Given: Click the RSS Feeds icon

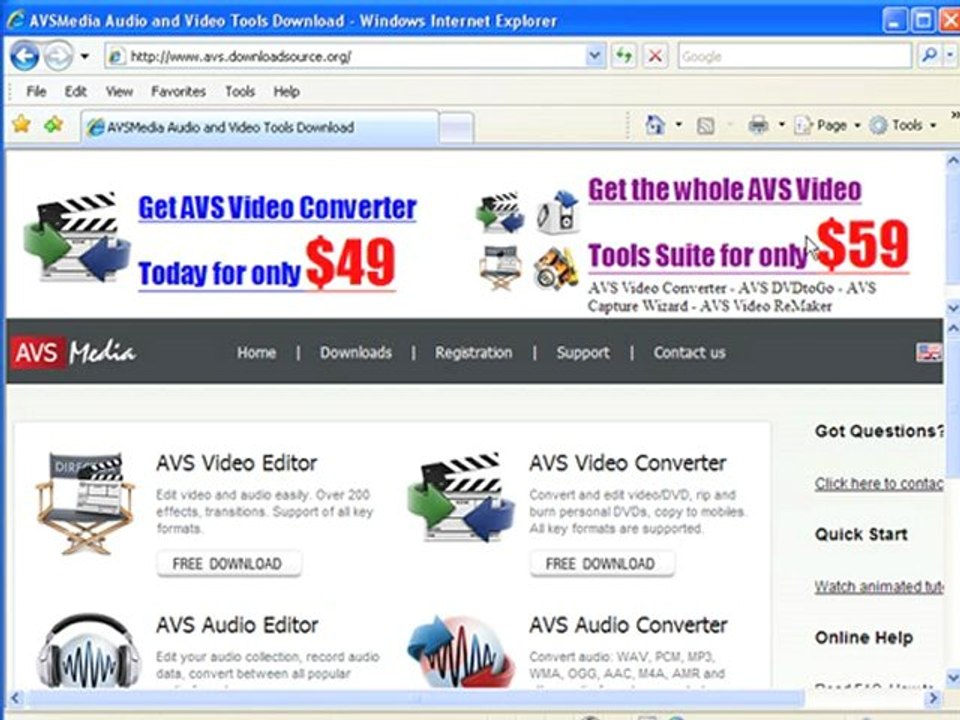Looking at the screenshot, I should (705, 126).
